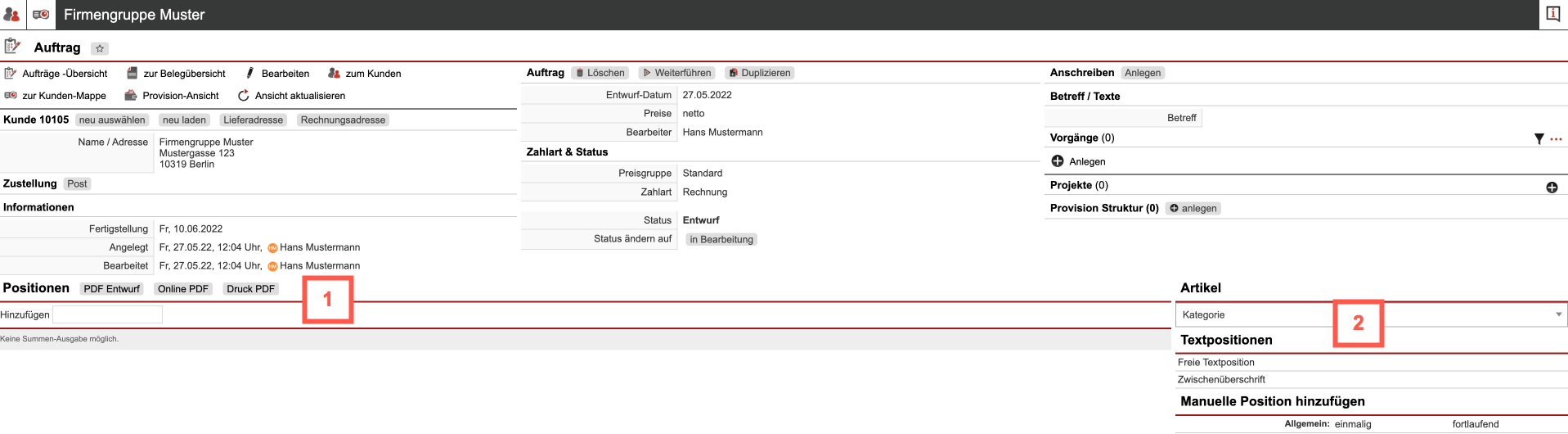Select Freie Textposition
Screen dimensions: 1568x434
click(x=1215, y=362)
